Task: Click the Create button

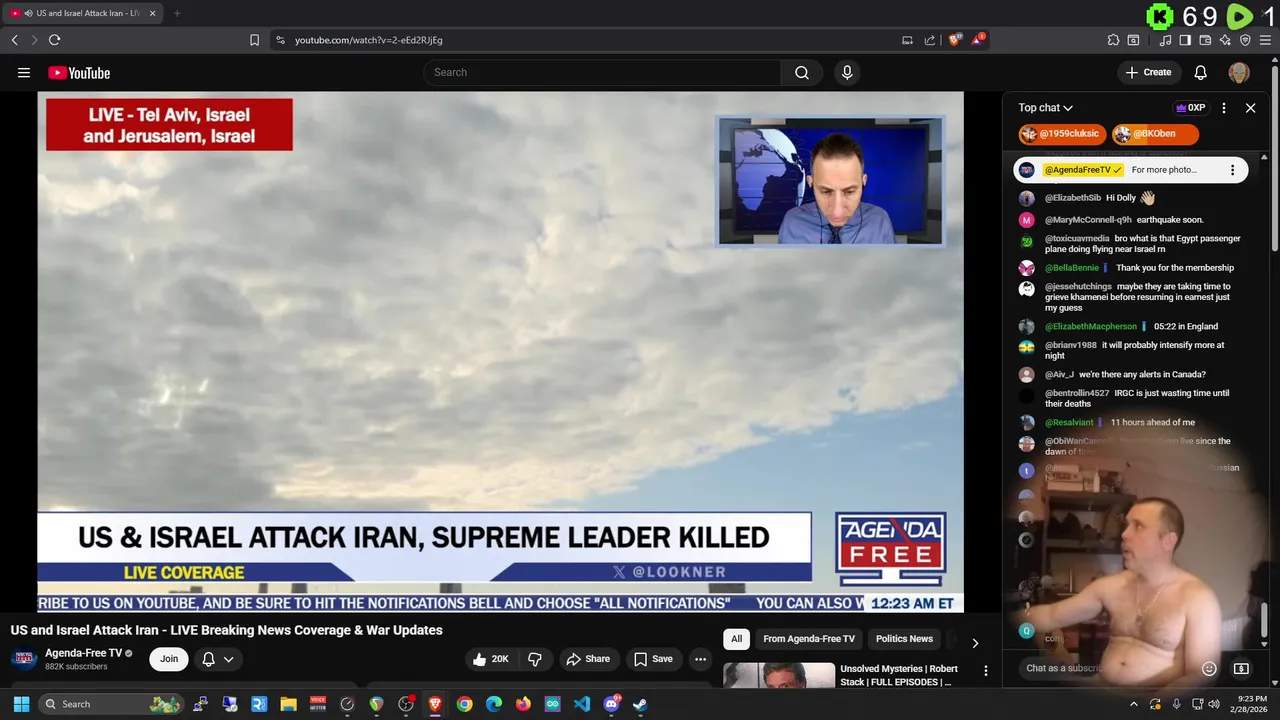Action: pyautogui.click(x=1148, y=72)
